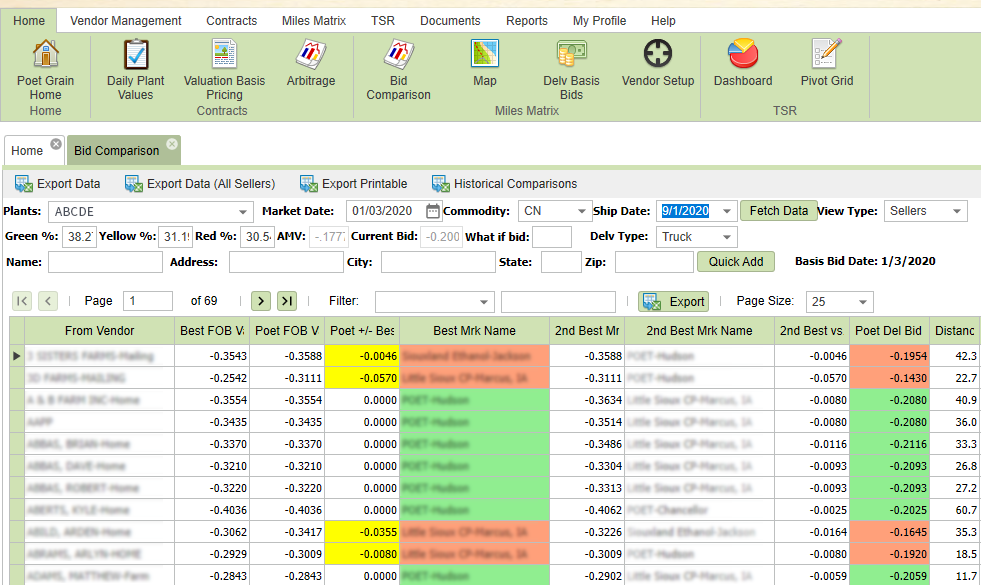Select the Best FOB value -0.4036
This screenshot has width=981, height=585.
212,510
